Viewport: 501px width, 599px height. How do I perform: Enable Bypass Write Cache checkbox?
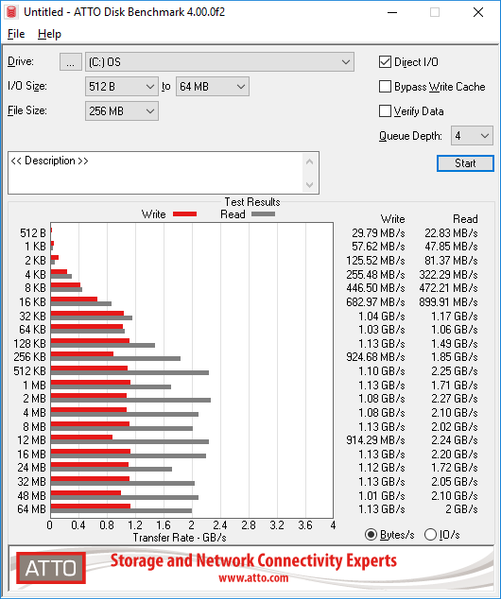point(384,87)
